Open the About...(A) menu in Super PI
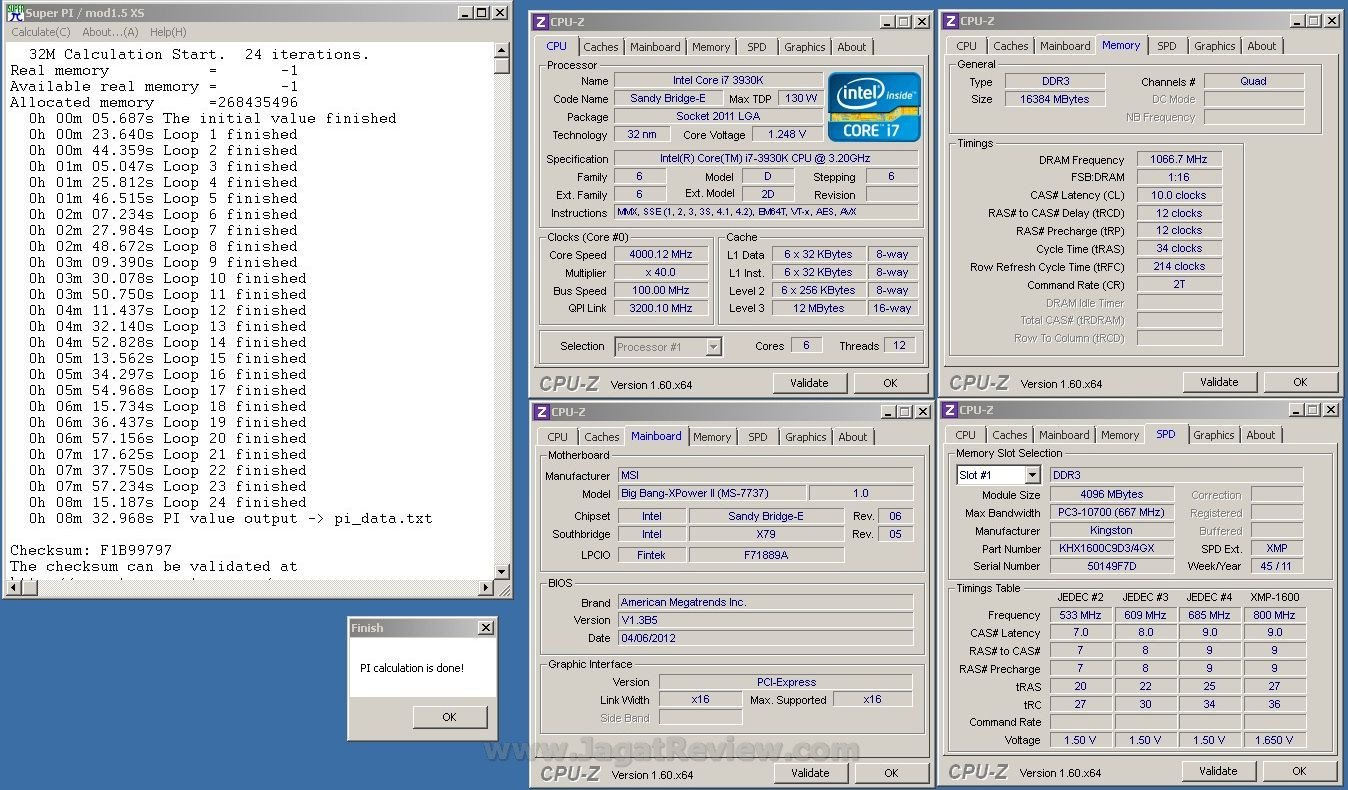The width and height of the screenshot is (1348, 790). (110, 32)
